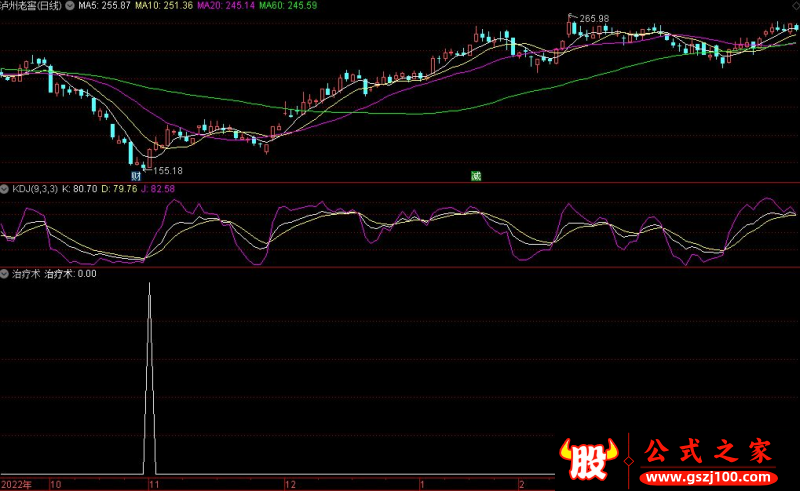Click the 泸州老窖(日线) stock title
800x491 pixels.
30,6
